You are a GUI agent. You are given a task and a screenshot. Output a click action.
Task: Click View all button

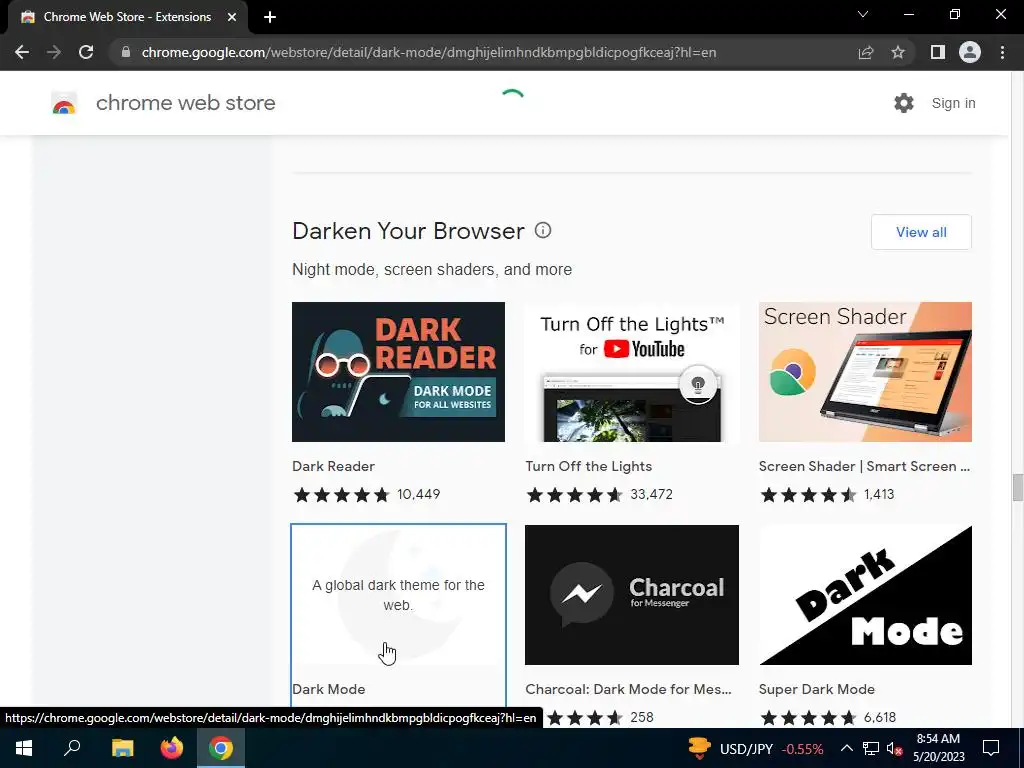click(921, 232)
